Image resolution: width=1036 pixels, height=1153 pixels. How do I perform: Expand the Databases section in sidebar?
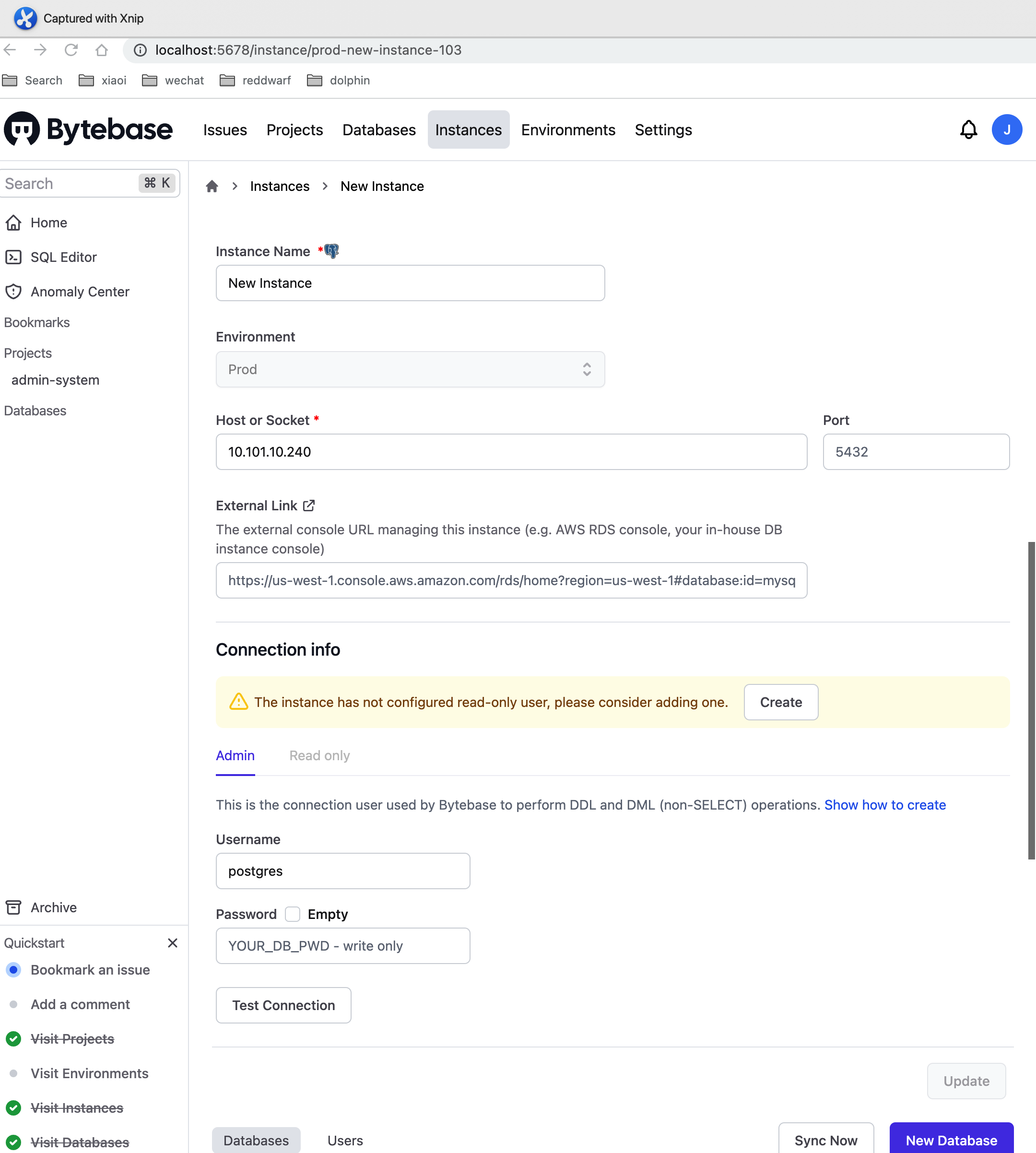[x=35, y=411]
